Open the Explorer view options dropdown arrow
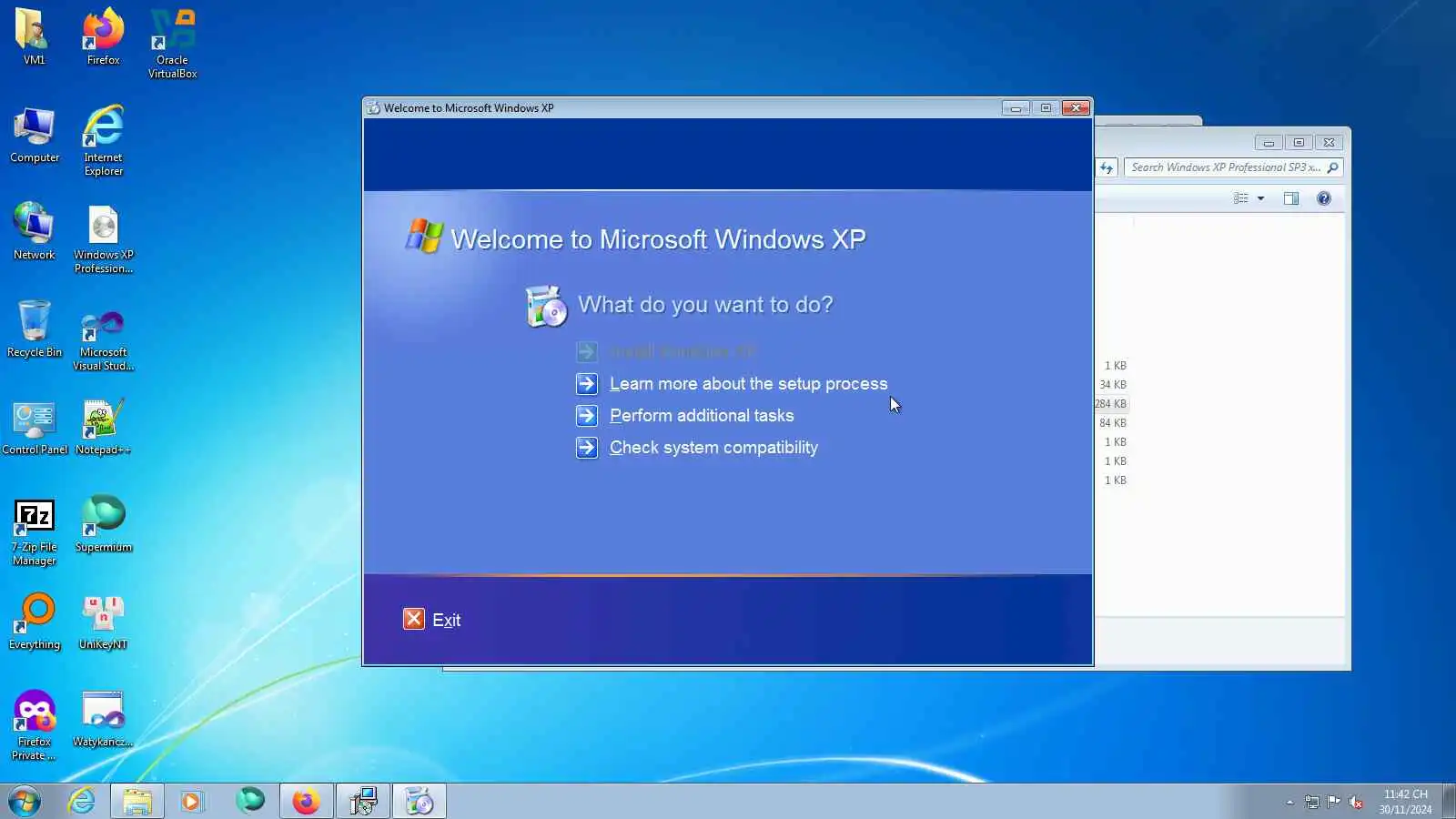 coord(1260,198)
